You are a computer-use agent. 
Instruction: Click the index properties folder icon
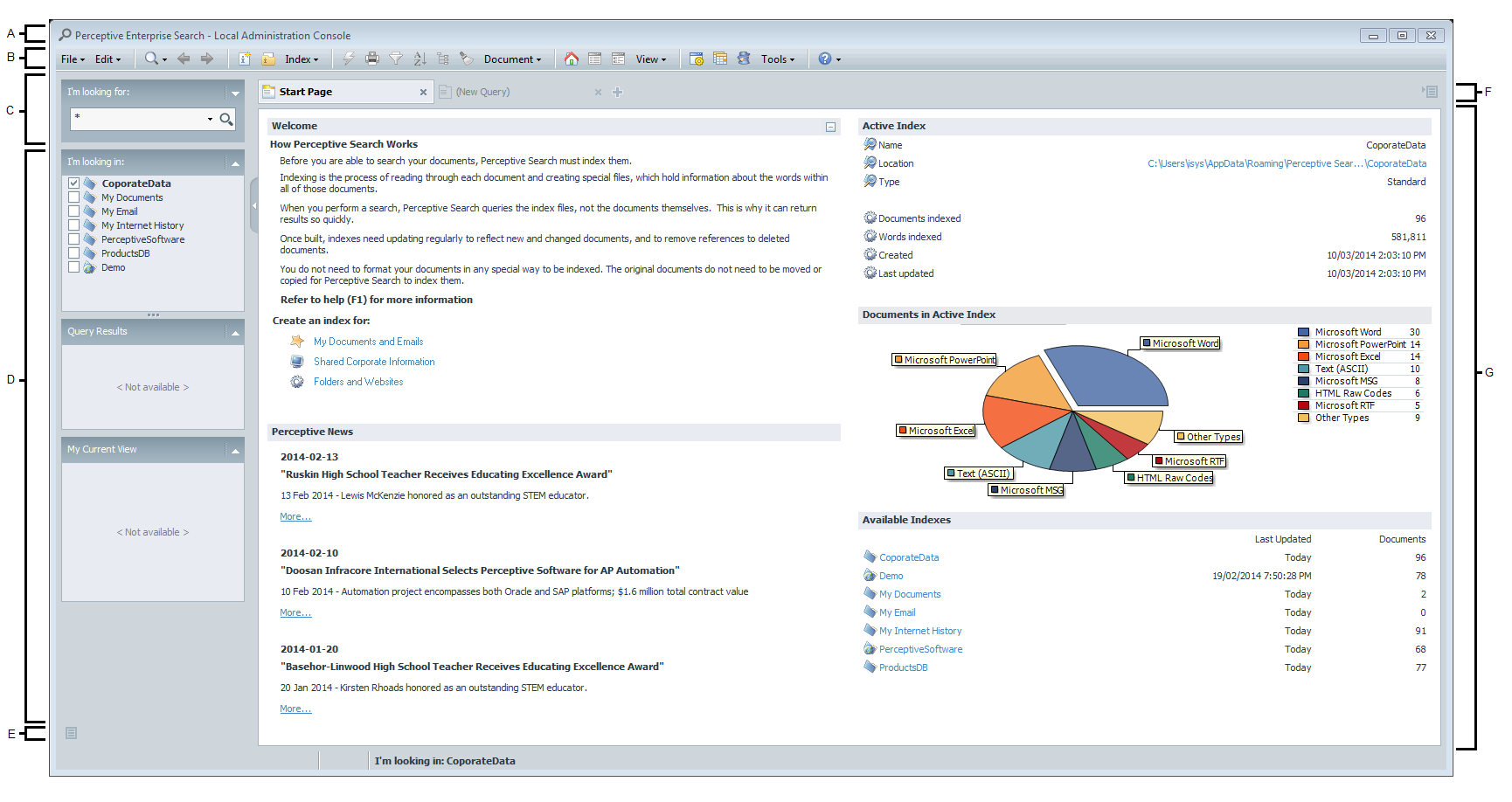268,59
